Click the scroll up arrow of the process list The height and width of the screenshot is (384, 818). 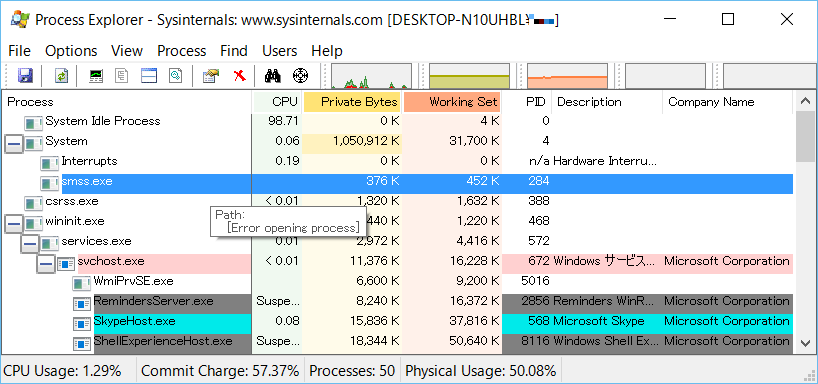805,101
